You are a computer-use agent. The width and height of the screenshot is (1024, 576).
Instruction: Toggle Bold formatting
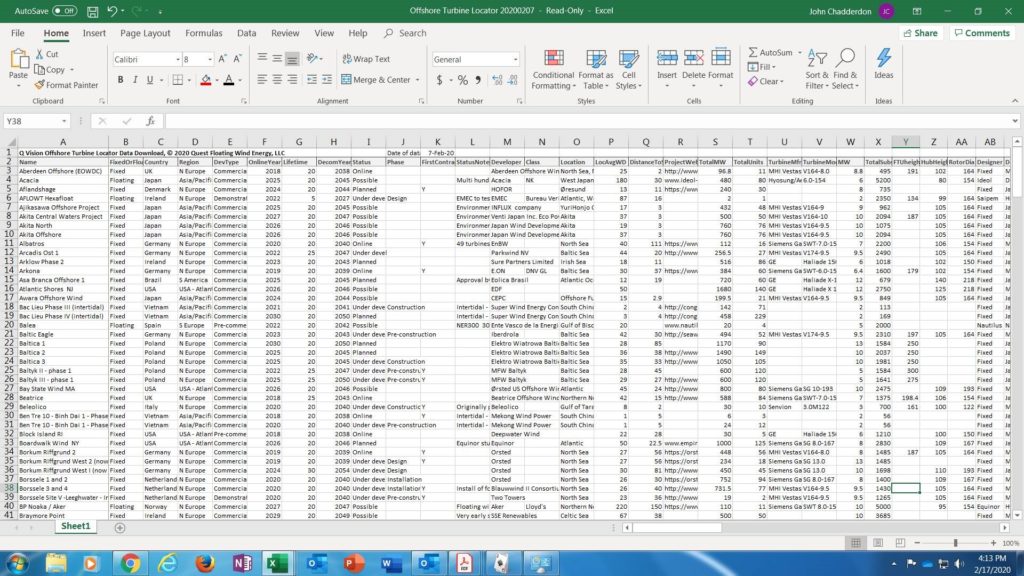[x=120, y=80]
